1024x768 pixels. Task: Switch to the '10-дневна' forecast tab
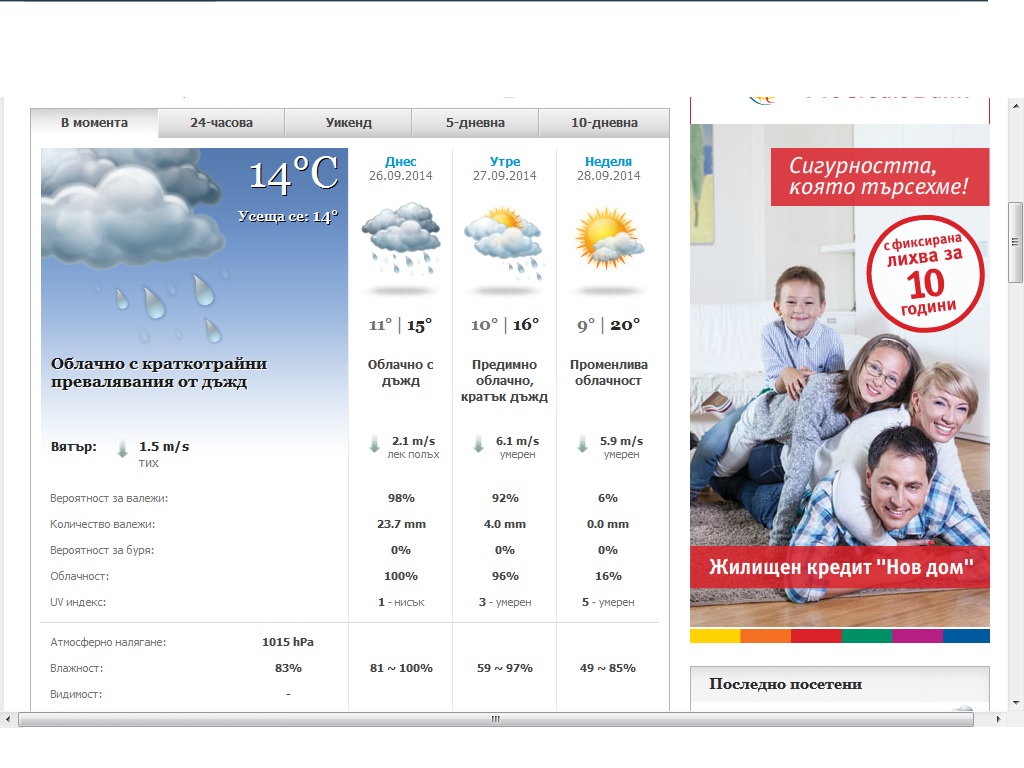604,123
